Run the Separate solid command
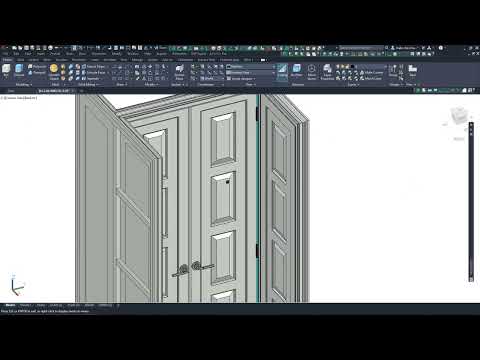 92,78
